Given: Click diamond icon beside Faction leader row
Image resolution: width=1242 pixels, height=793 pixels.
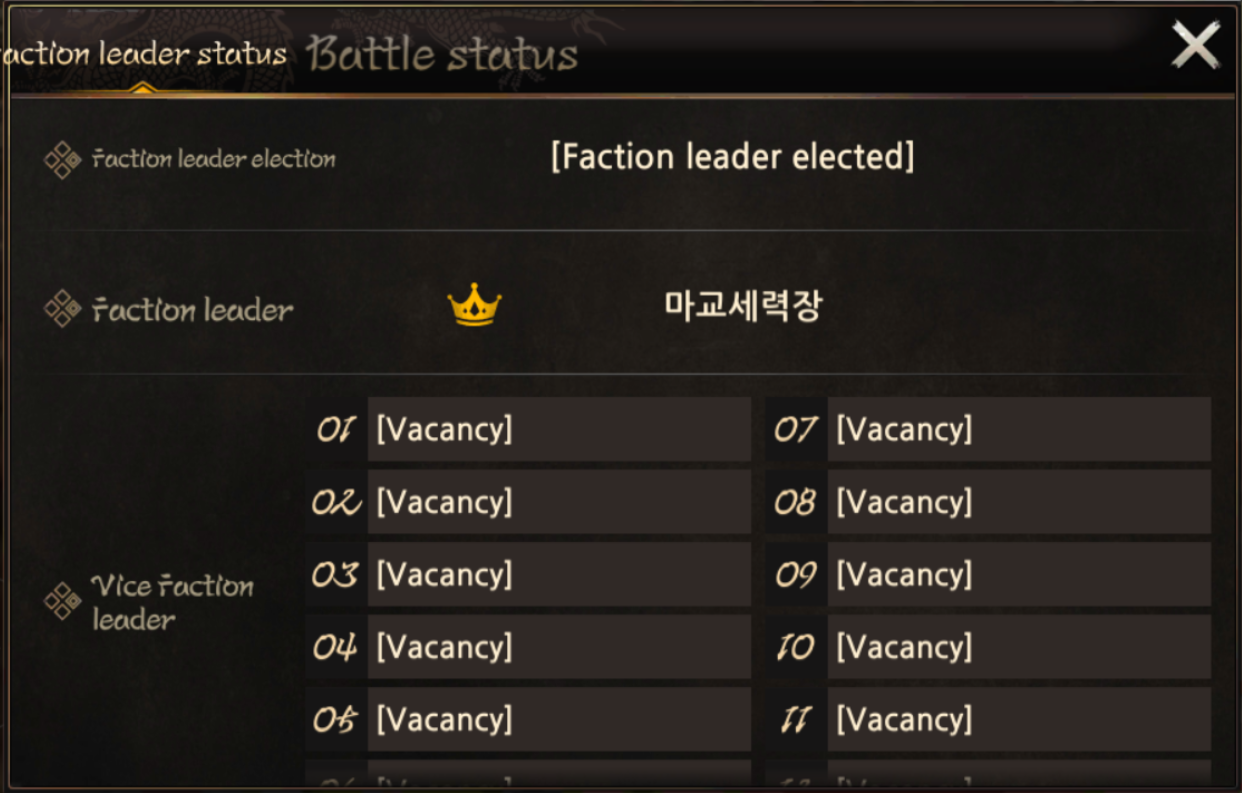Looking at the screenshot, I should [63, 309].
